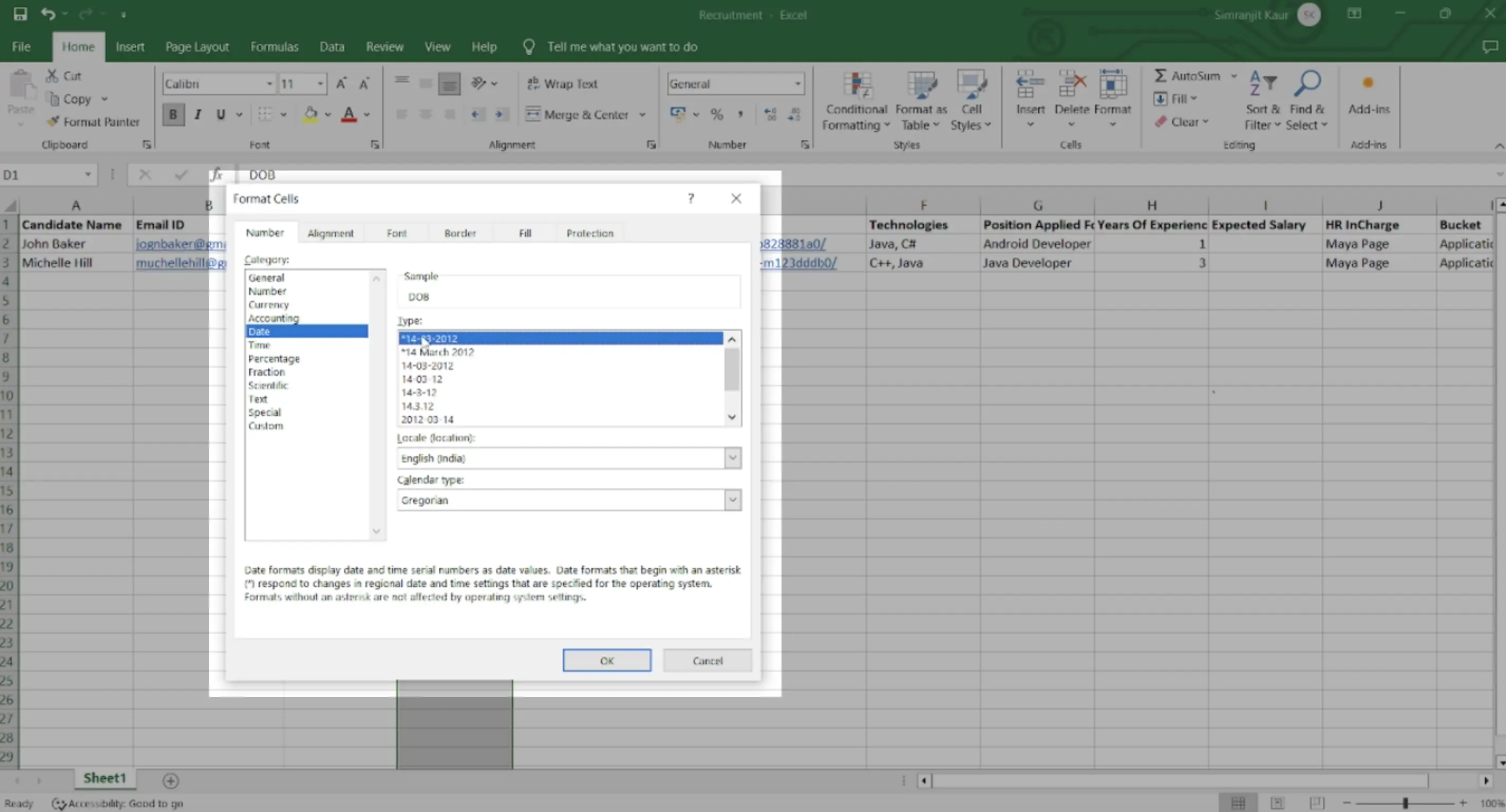Open Number Format General dropdown

pyautogui.click(x=797, y=83)
